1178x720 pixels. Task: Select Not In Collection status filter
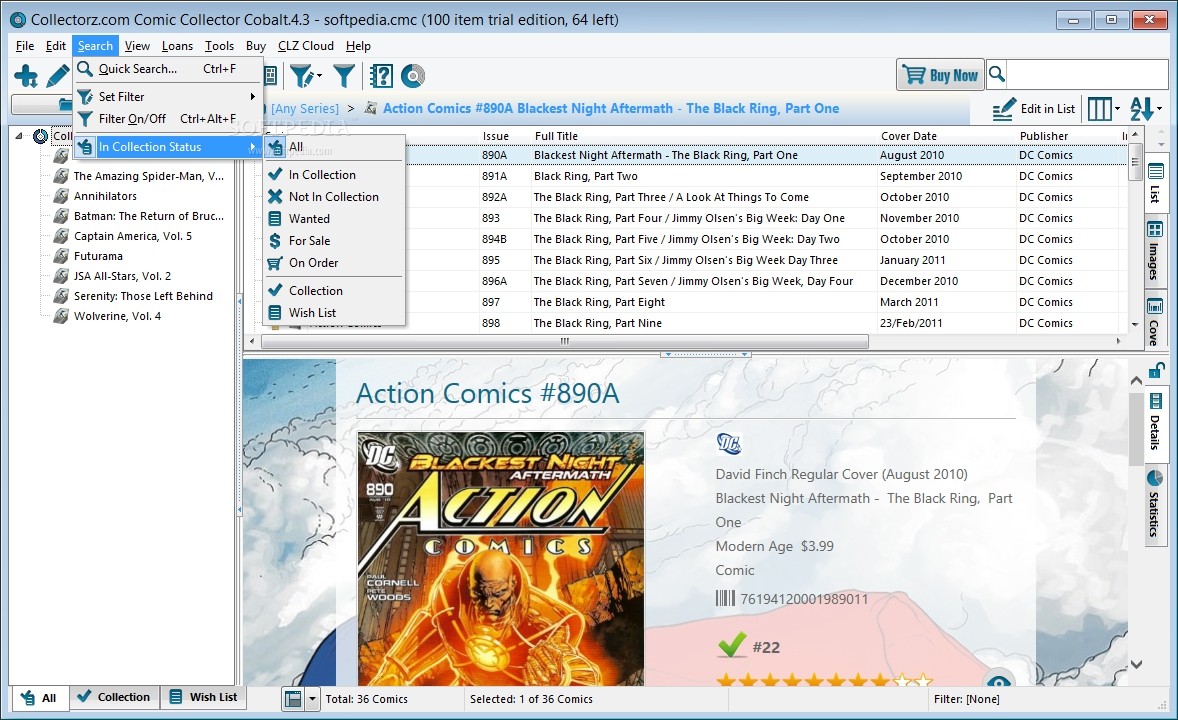[335, 197]
